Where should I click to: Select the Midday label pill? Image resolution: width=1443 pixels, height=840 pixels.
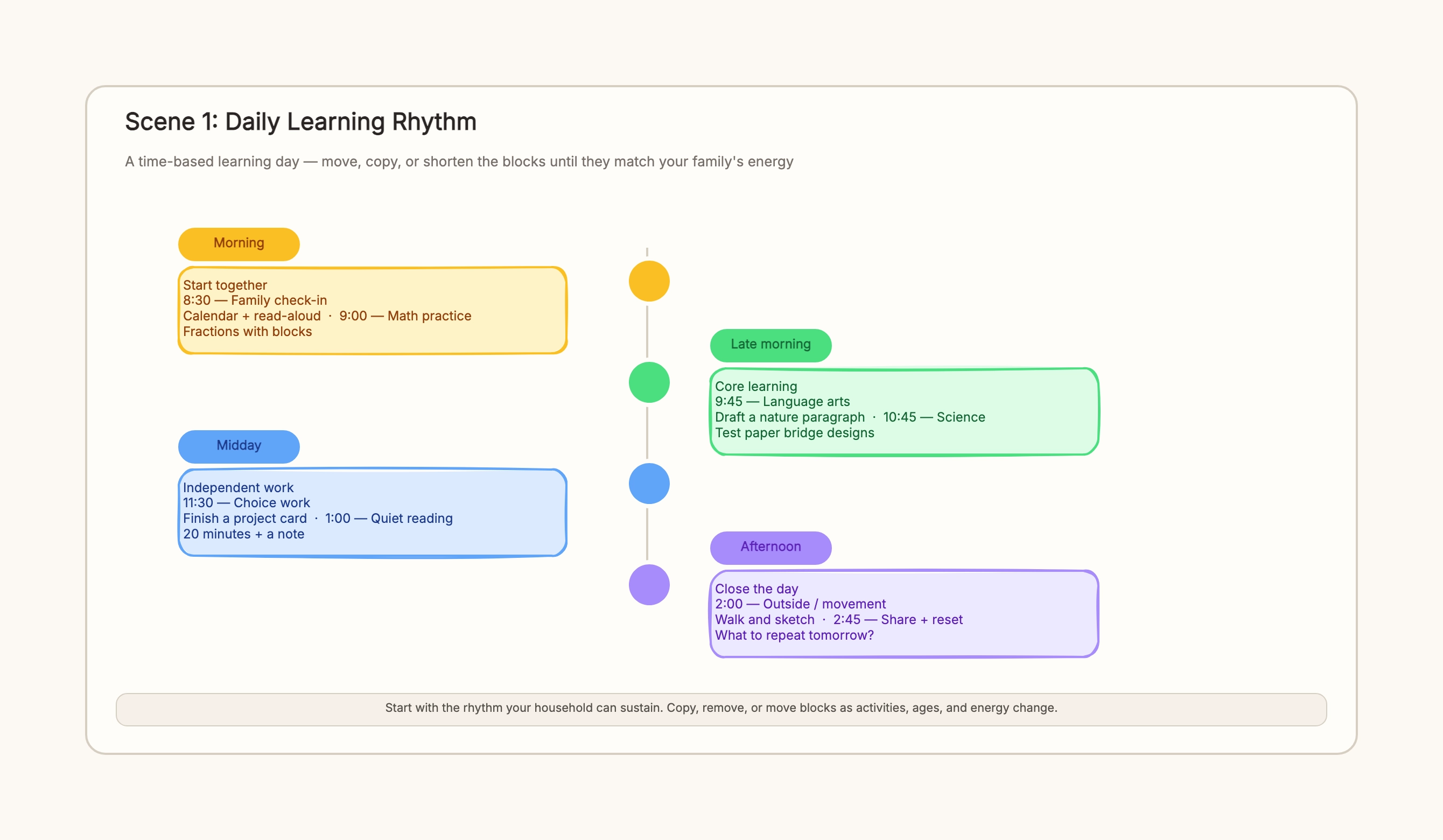(x=239, y=446)
